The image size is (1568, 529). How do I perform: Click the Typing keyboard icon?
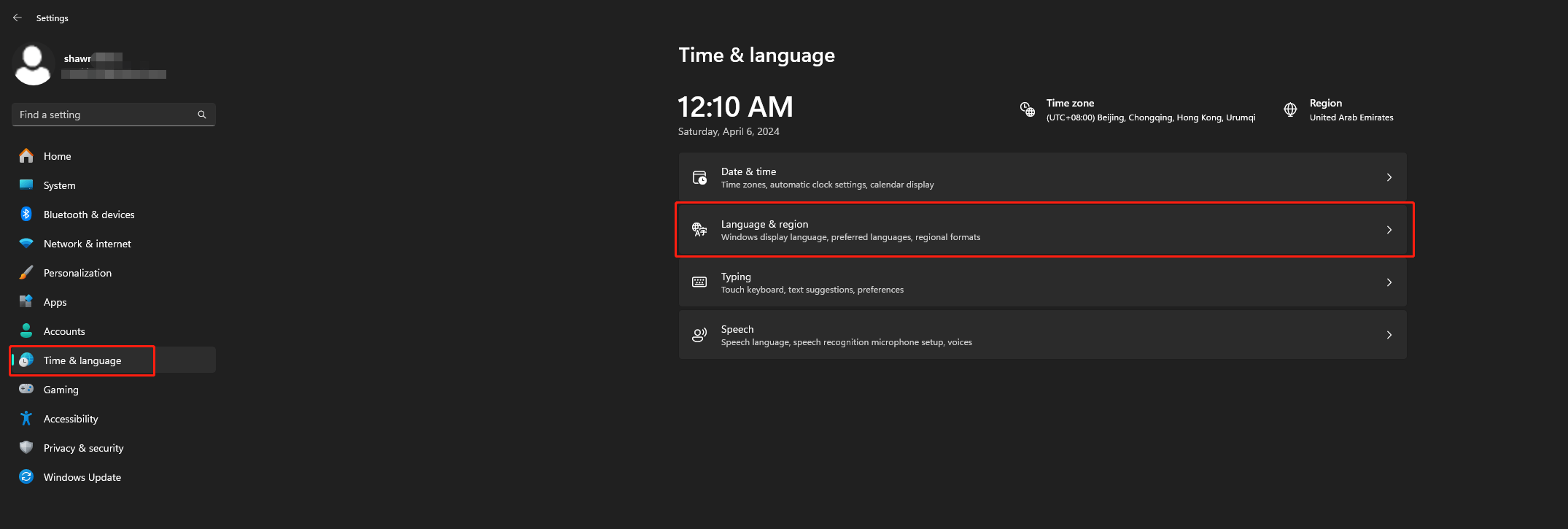tap(699, 282)
